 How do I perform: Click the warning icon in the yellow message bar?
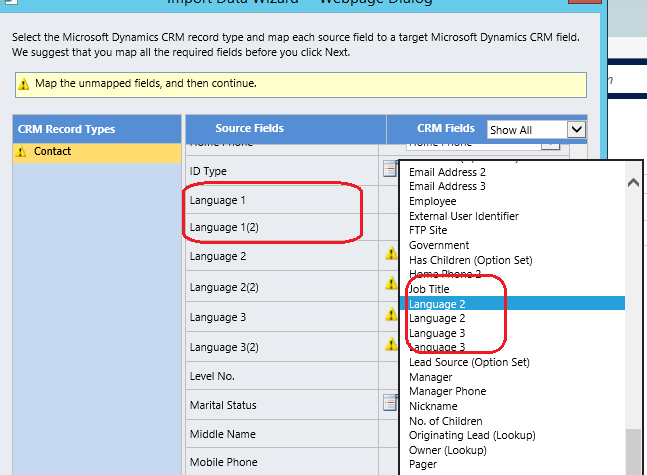point(24,84)
